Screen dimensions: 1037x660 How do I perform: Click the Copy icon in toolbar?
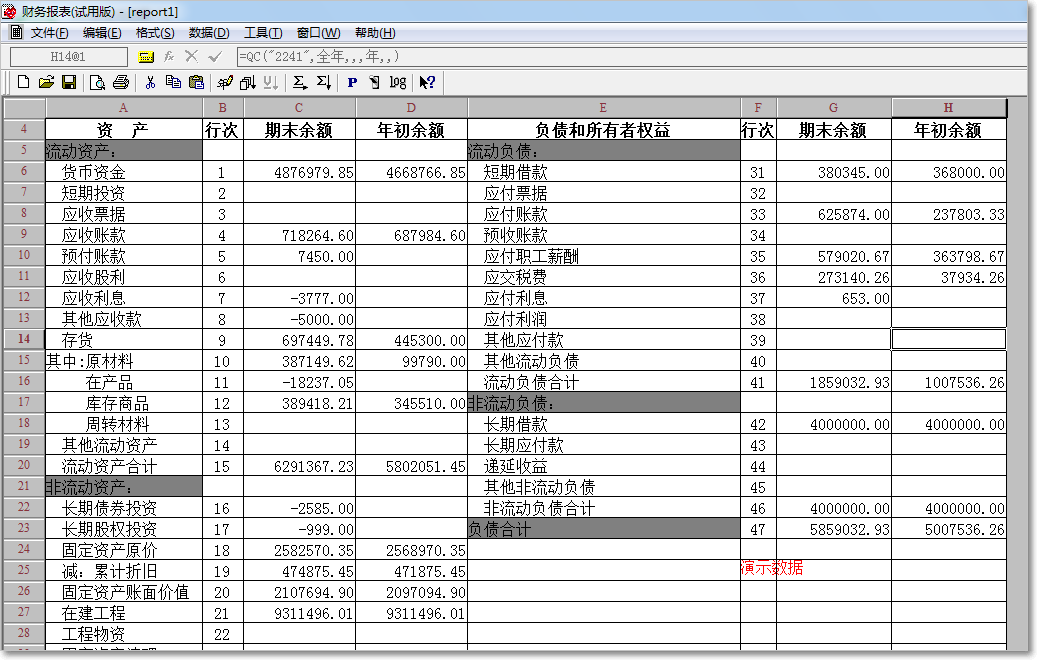[173, 82]
